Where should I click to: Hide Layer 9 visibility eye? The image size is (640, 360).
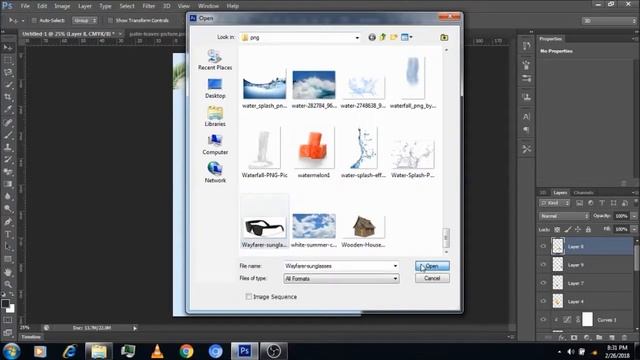(x=543, y=264)
